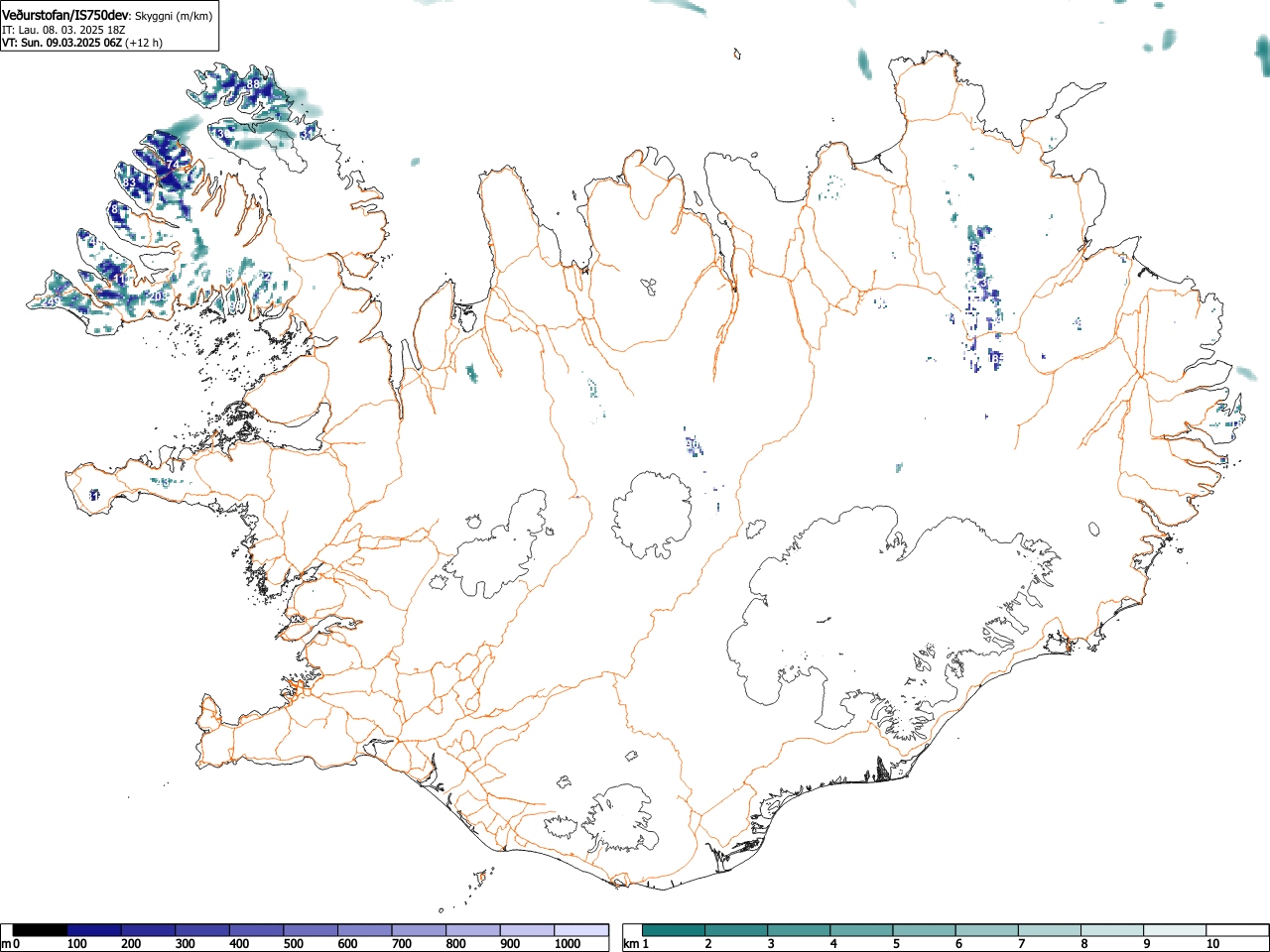This screenshot has width=1270, height=952.
Task: Click the black 0–100 m legend segment
Action: pos(41,930)
